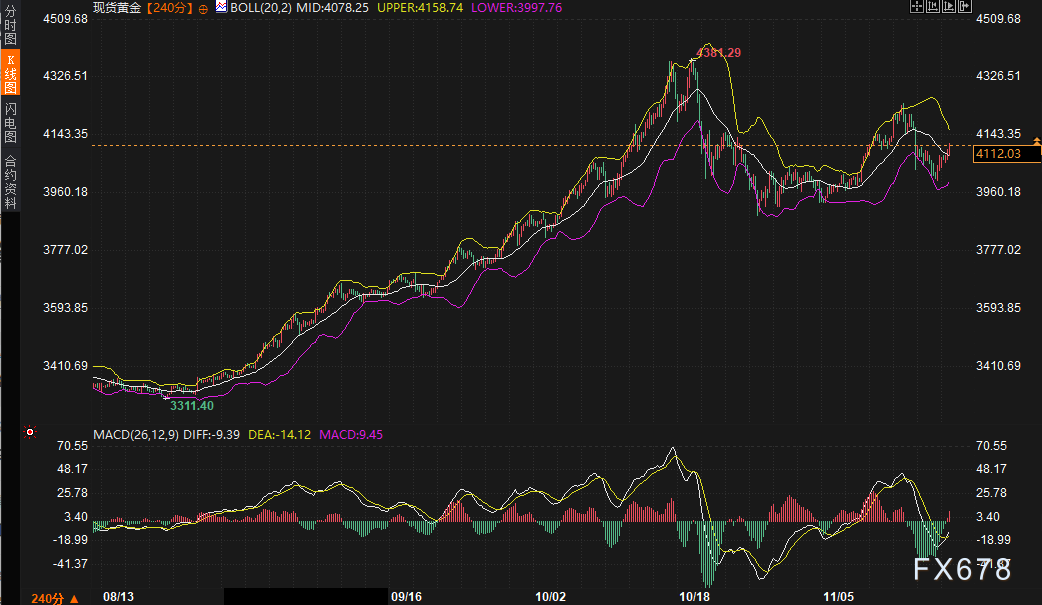Click the chart playback flag icon
The width and height of the screenshot is (1042, 605).
[948, 6]
